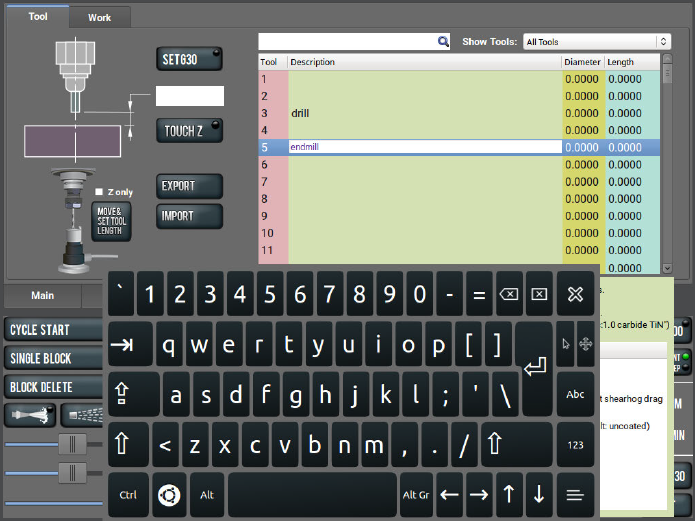Toggle the left Shift key on the keyboard

coord(122,444)
